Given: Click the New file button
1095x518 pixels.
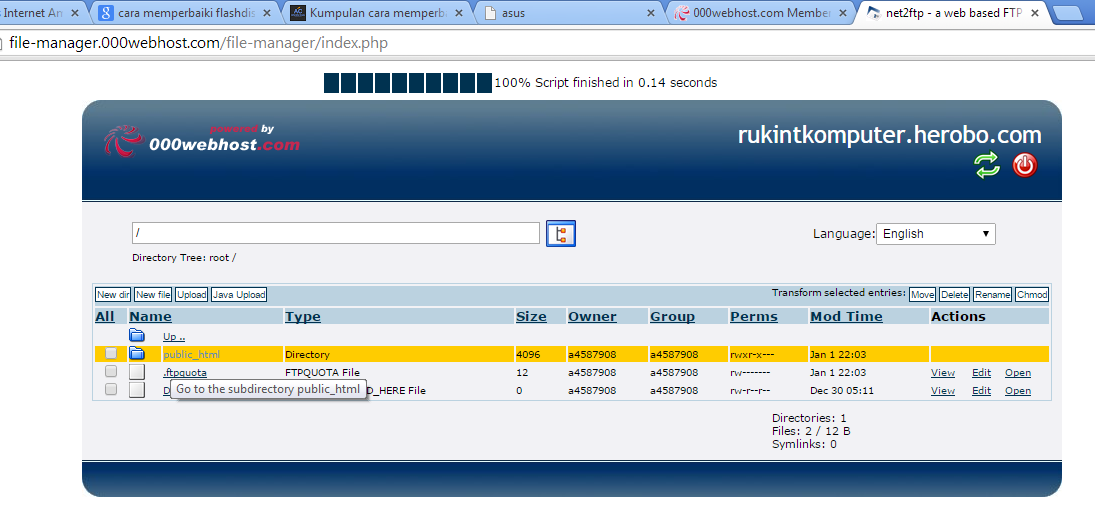Looking at the screenshot, I should tap(153, 295).
